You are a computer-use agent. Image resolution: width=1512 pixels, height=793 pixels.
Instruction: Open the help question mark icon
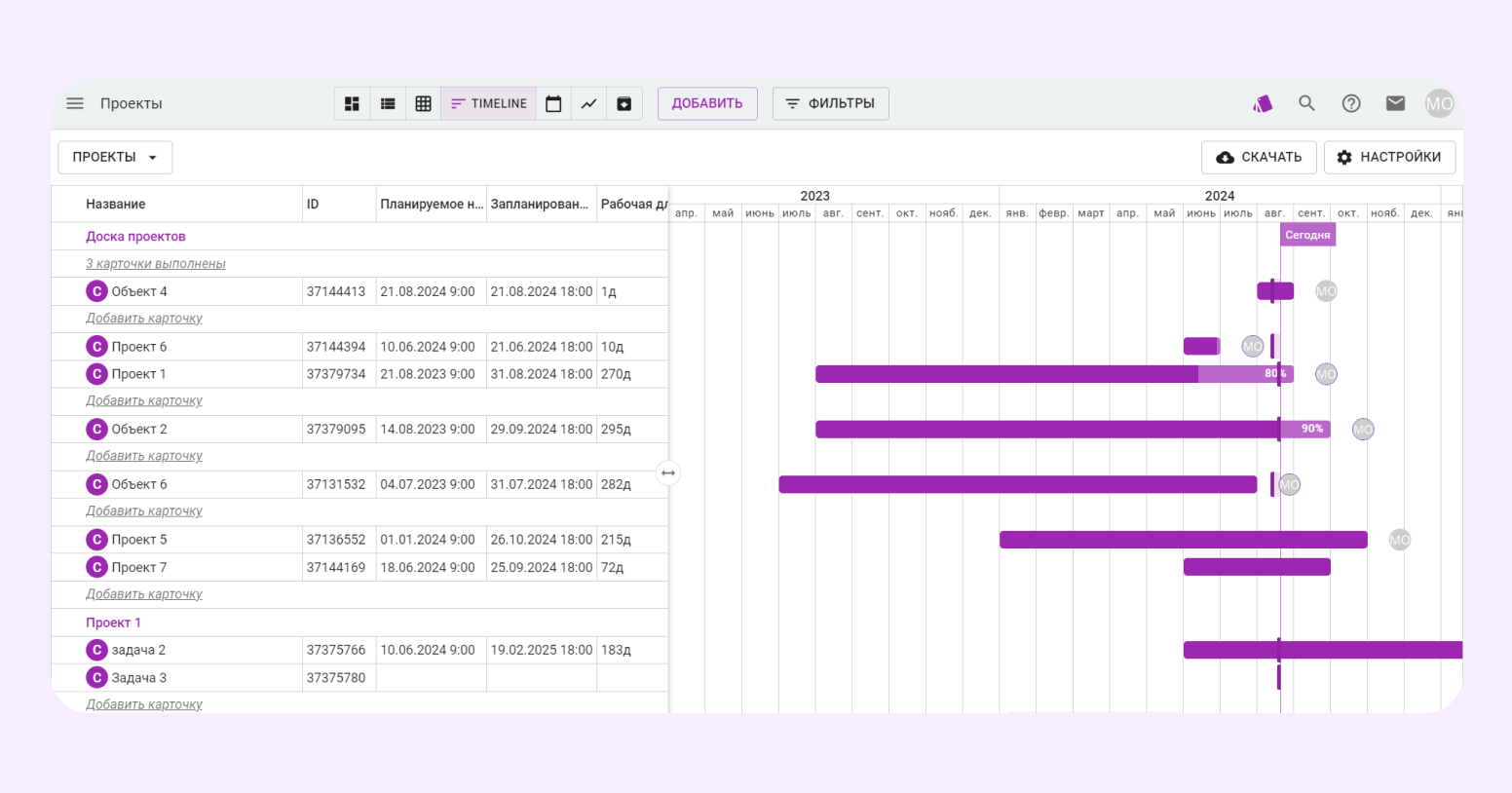coord(1351,103)
